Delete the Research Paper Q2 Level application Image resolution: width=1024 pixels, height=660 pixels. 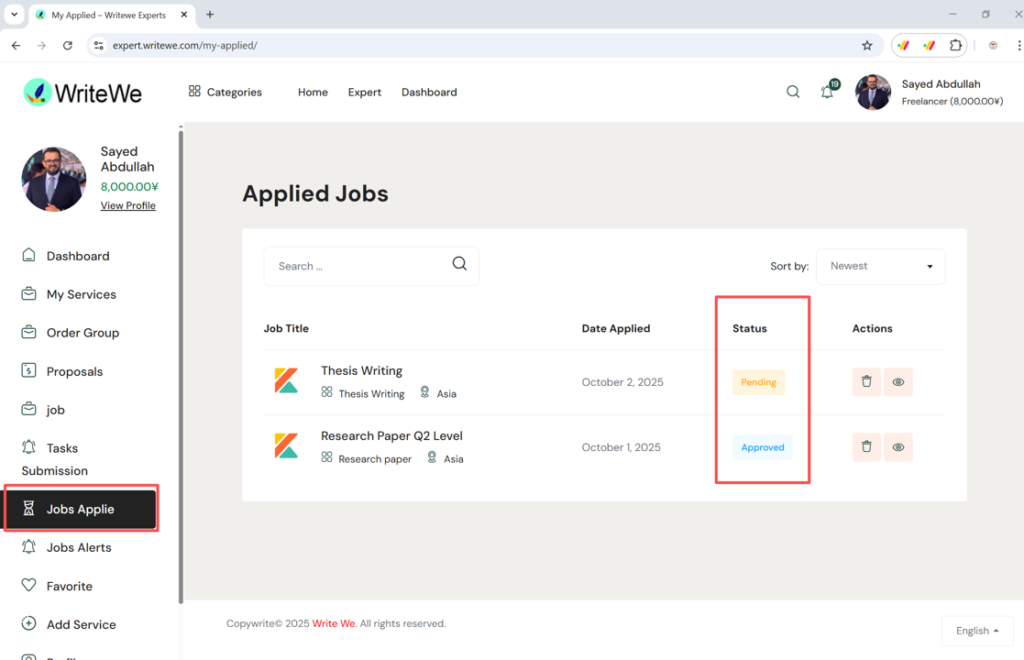point(866,447)
